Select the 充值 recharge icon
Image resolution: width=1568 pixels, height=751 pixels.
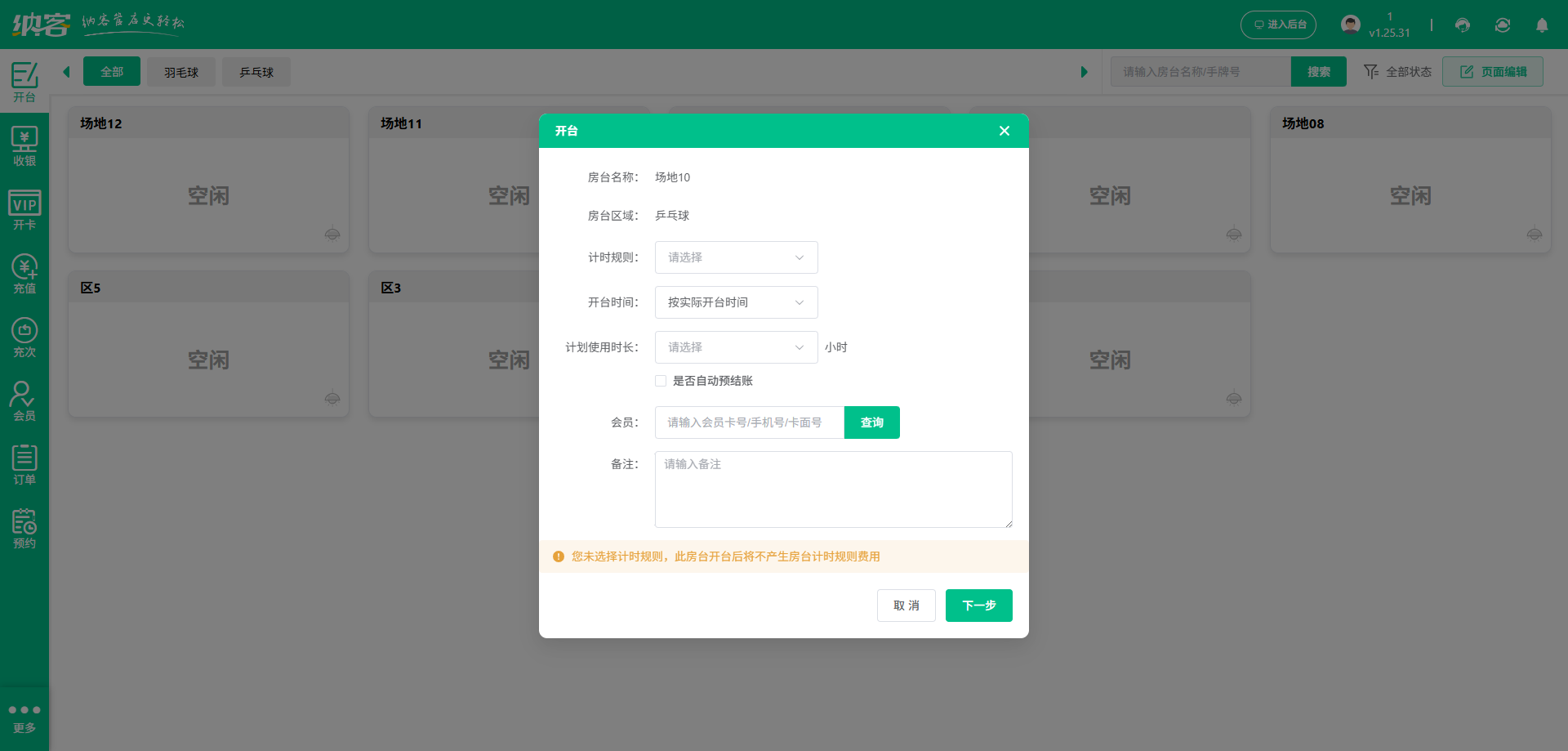pyautogui.click(x=24, y=272)
